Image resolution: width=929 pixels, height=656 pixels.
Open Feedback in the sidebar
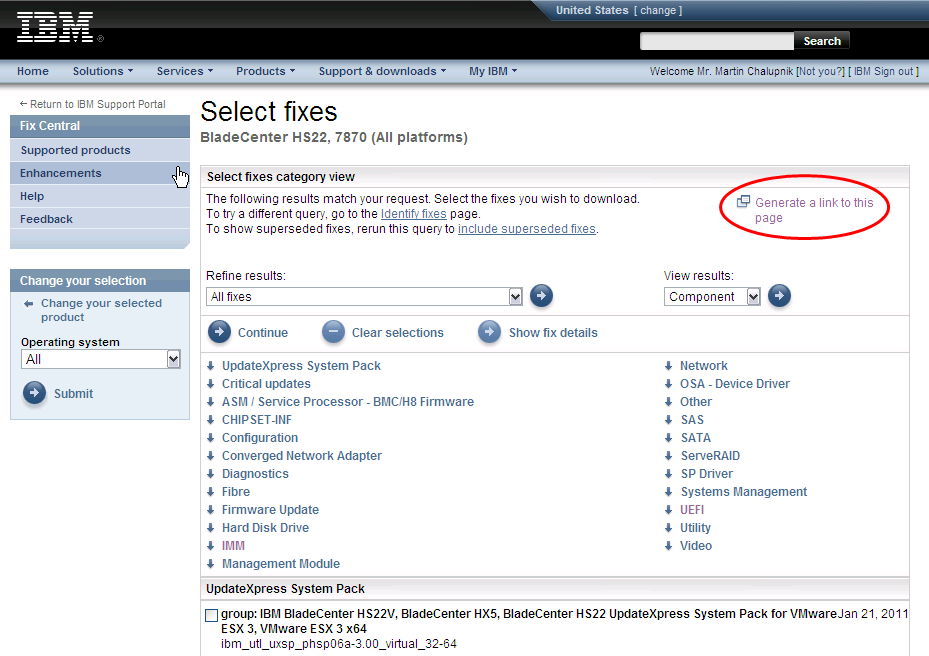(100, 219)
